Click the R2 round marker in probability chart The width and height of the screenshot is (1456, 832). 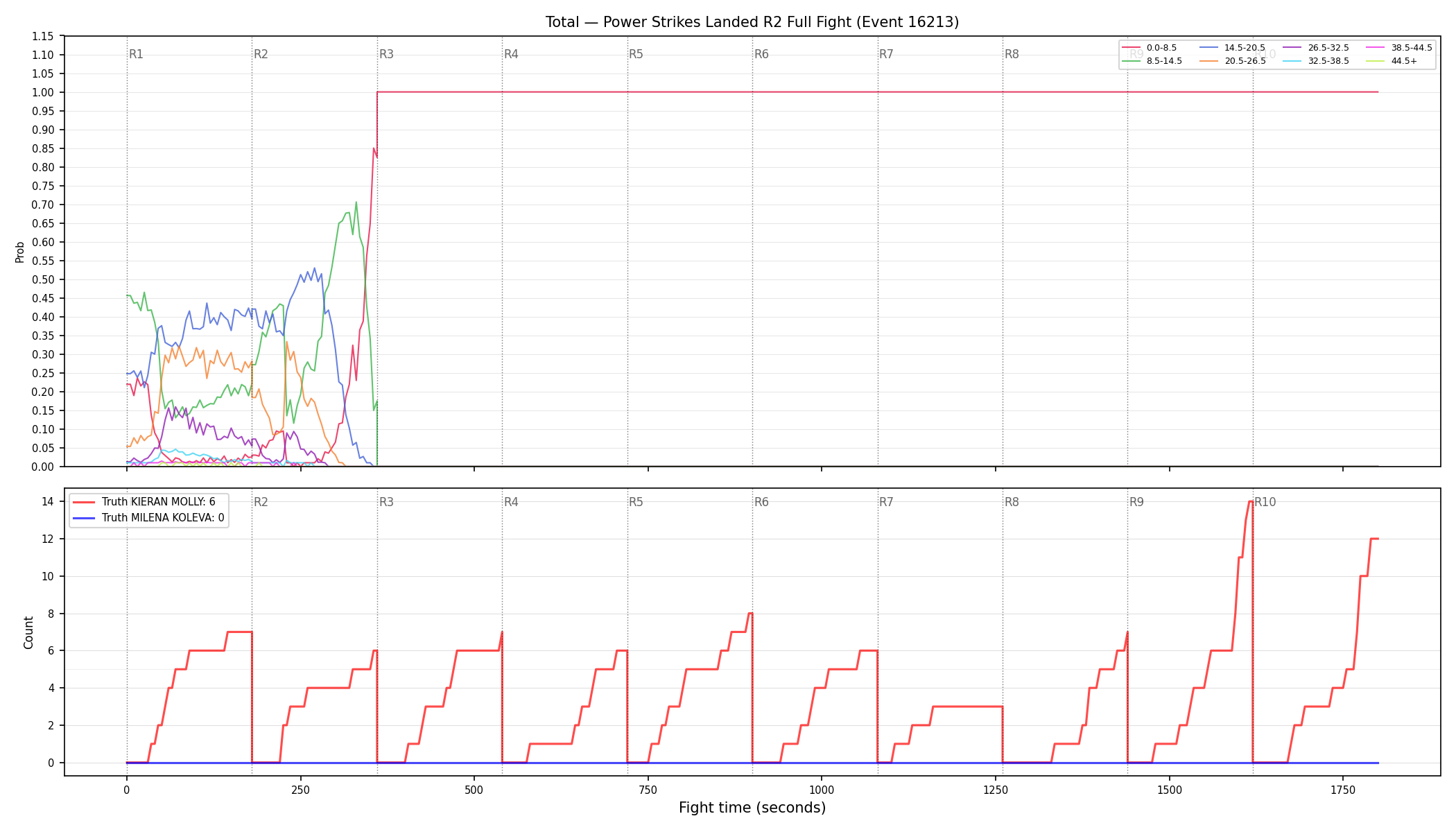[261, 54]
